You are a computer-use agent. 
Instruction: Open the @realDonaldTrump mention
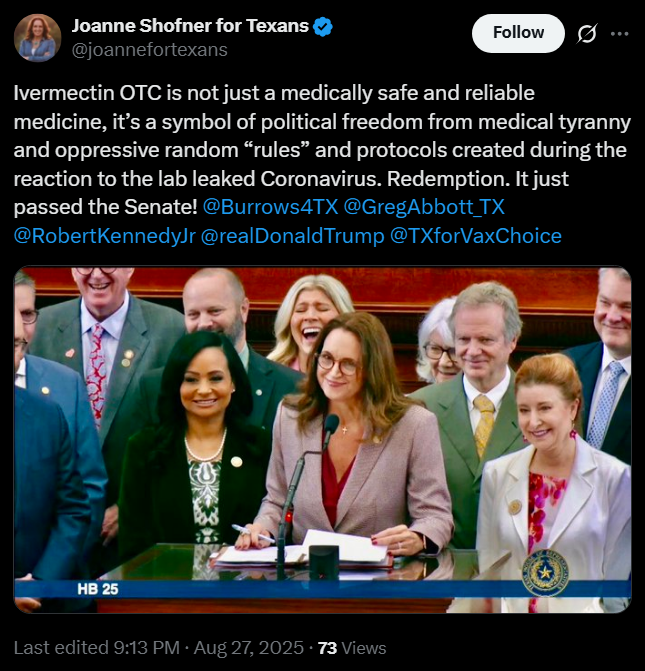292,236
